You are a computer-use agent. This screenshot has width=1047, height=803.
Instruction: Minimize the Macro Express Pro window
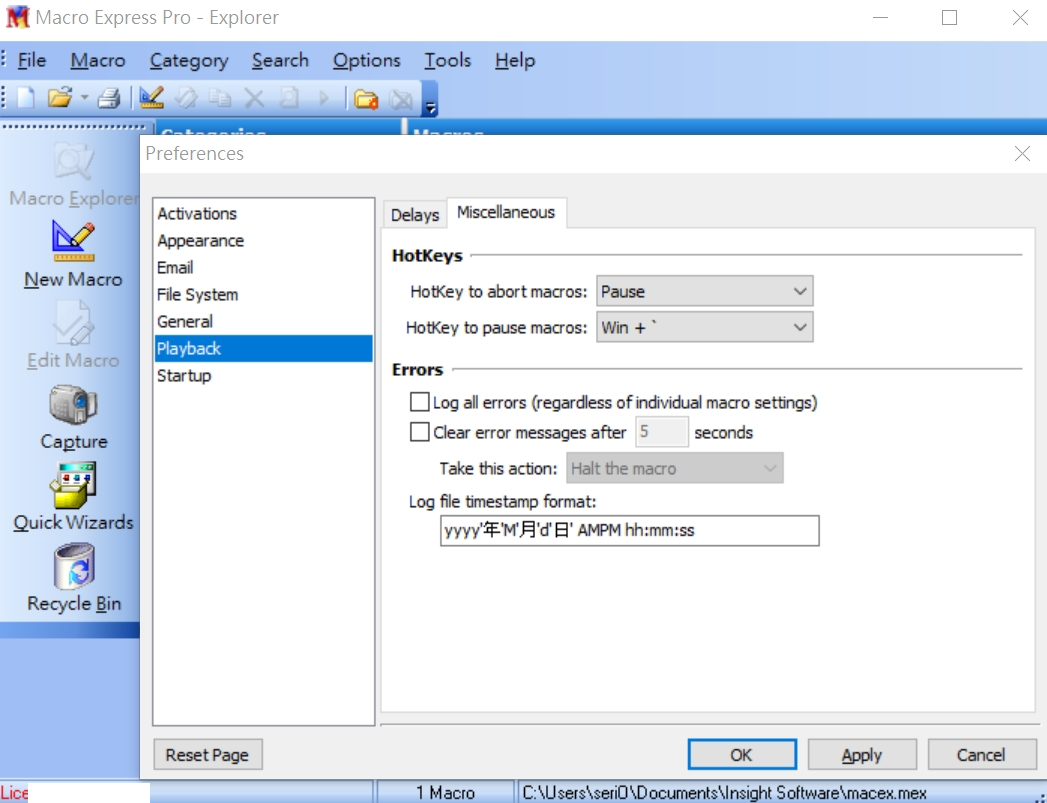click(881, 17)
